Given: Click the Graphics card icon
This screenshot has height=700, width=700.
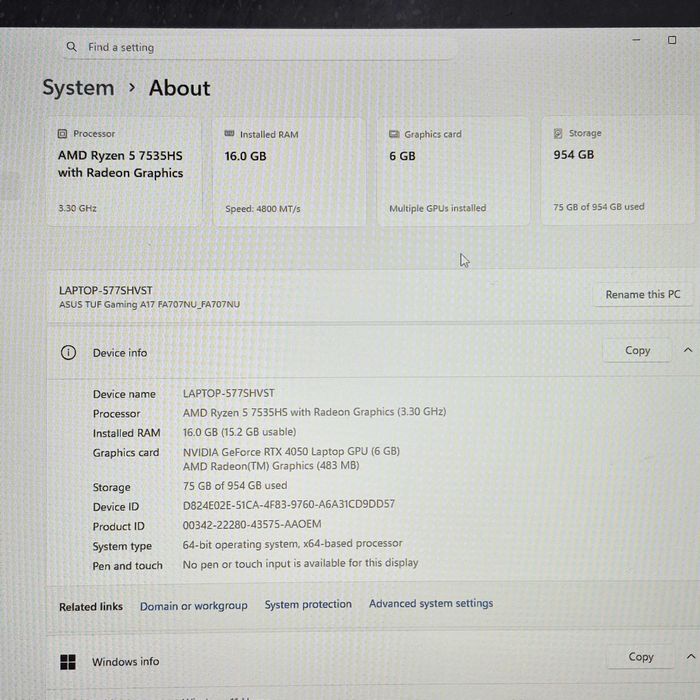Looking at the screenshot, I should [394, 134].
